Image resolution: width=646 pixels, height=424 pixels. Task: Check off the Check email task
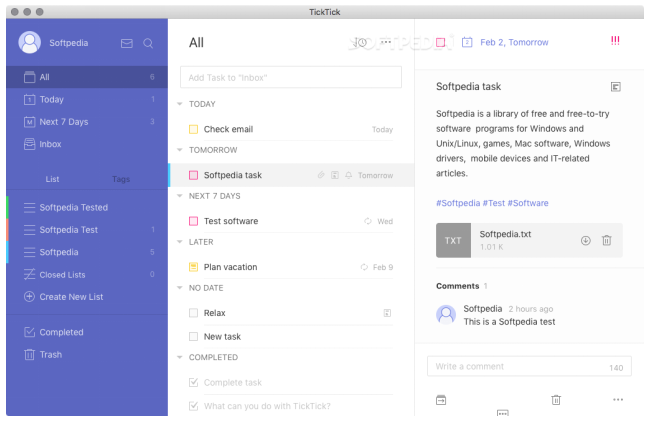pos(193,129)
